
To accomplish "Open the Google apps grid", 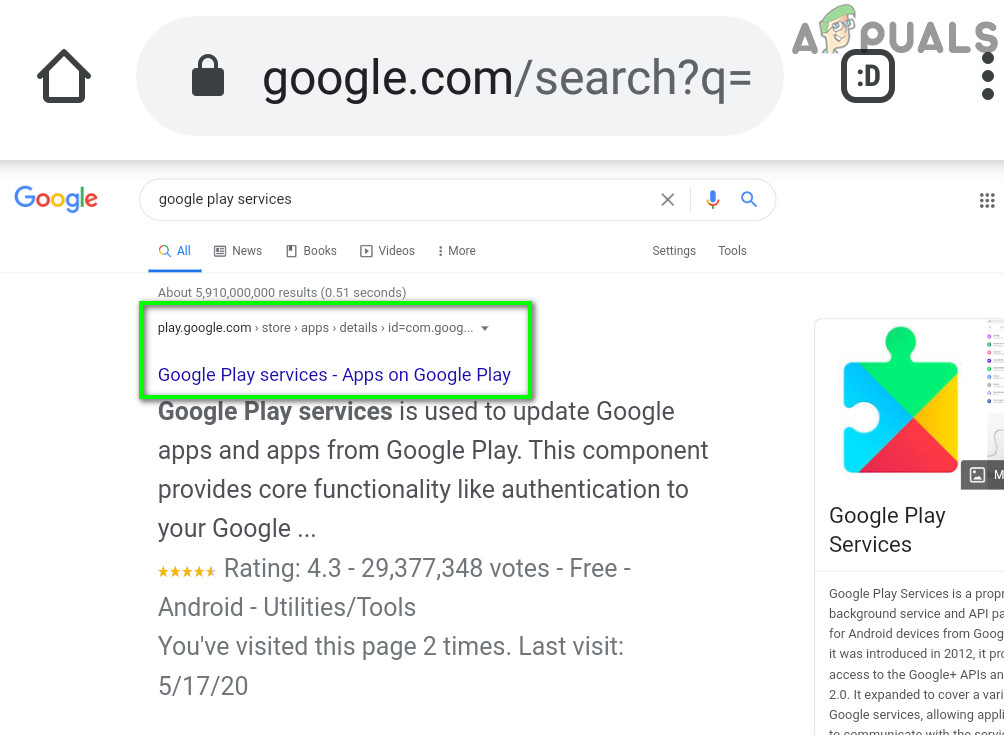I will [987, 200].
